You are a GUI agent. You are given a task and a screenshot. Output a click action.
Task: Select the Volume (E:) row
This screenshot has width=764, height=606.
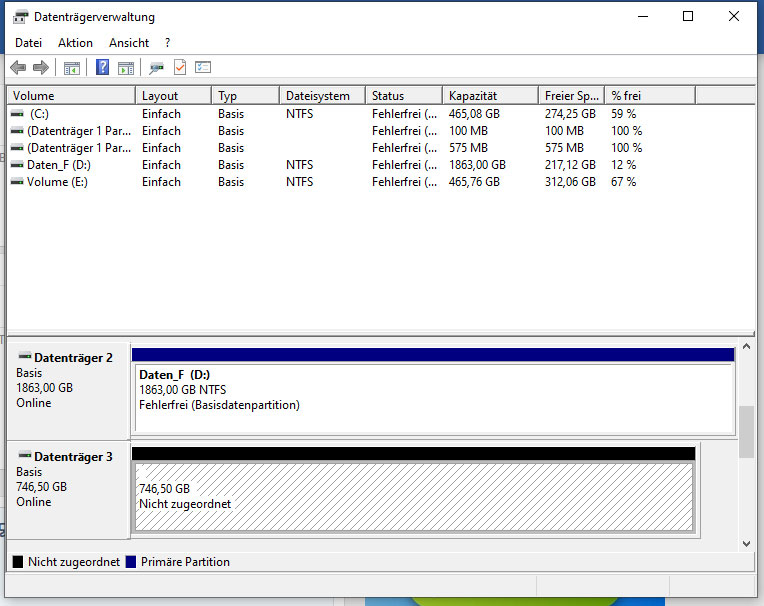tap(351, 182)
